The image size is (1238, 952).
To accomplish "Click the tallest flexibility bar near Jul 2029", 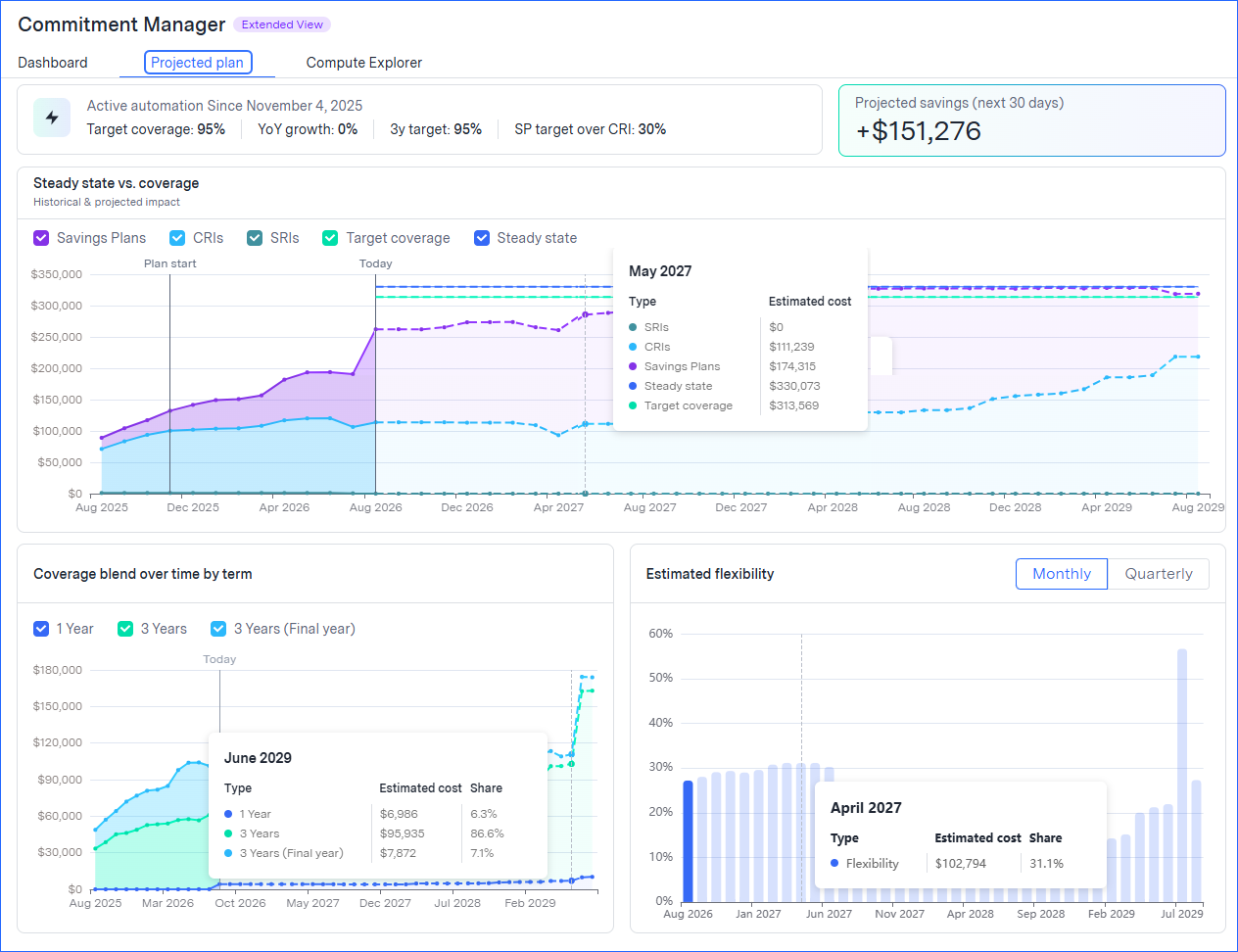I will (1182, 775).
